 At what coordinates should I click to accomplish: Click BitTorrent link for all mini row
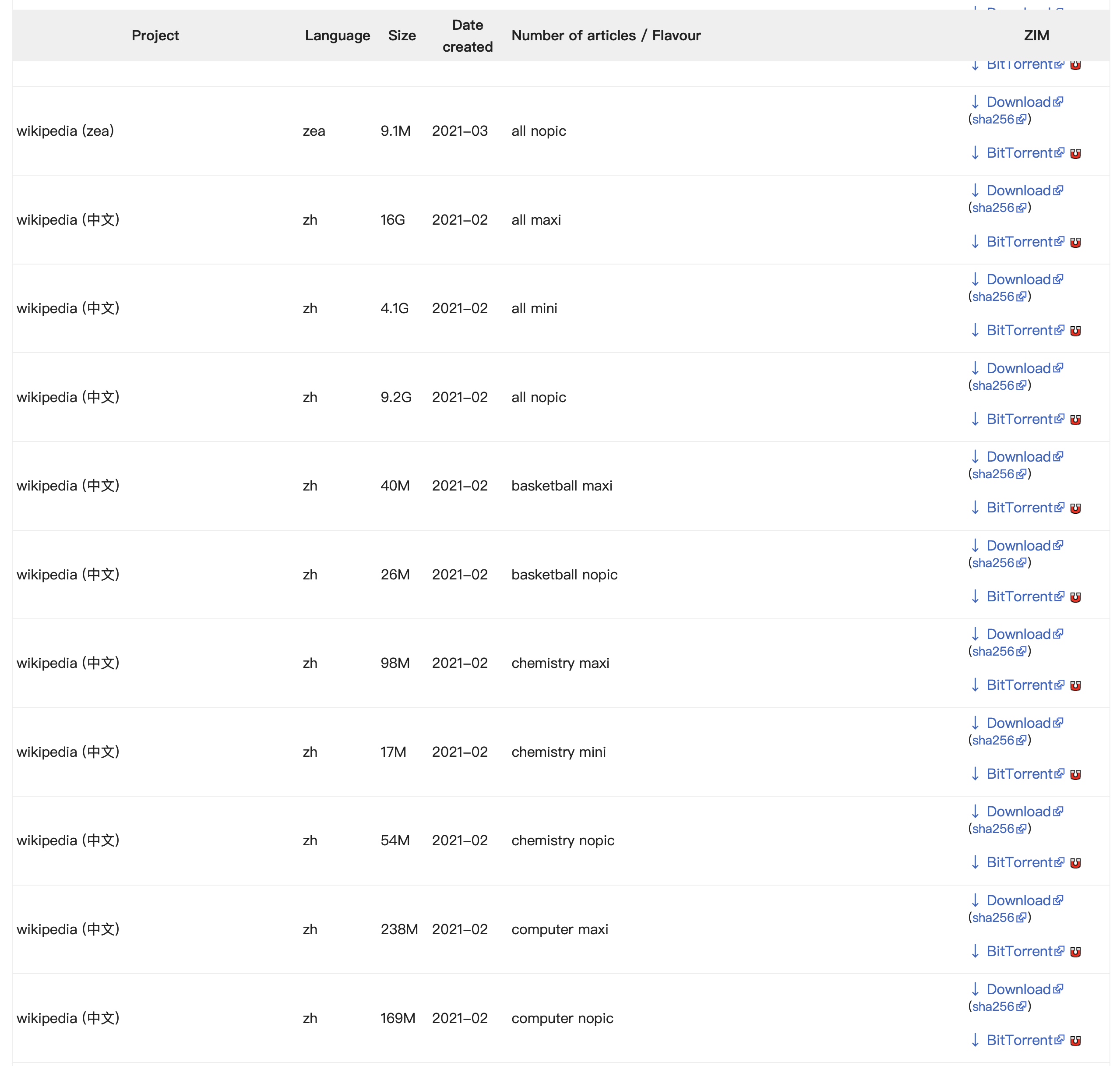pos(1019,331)
